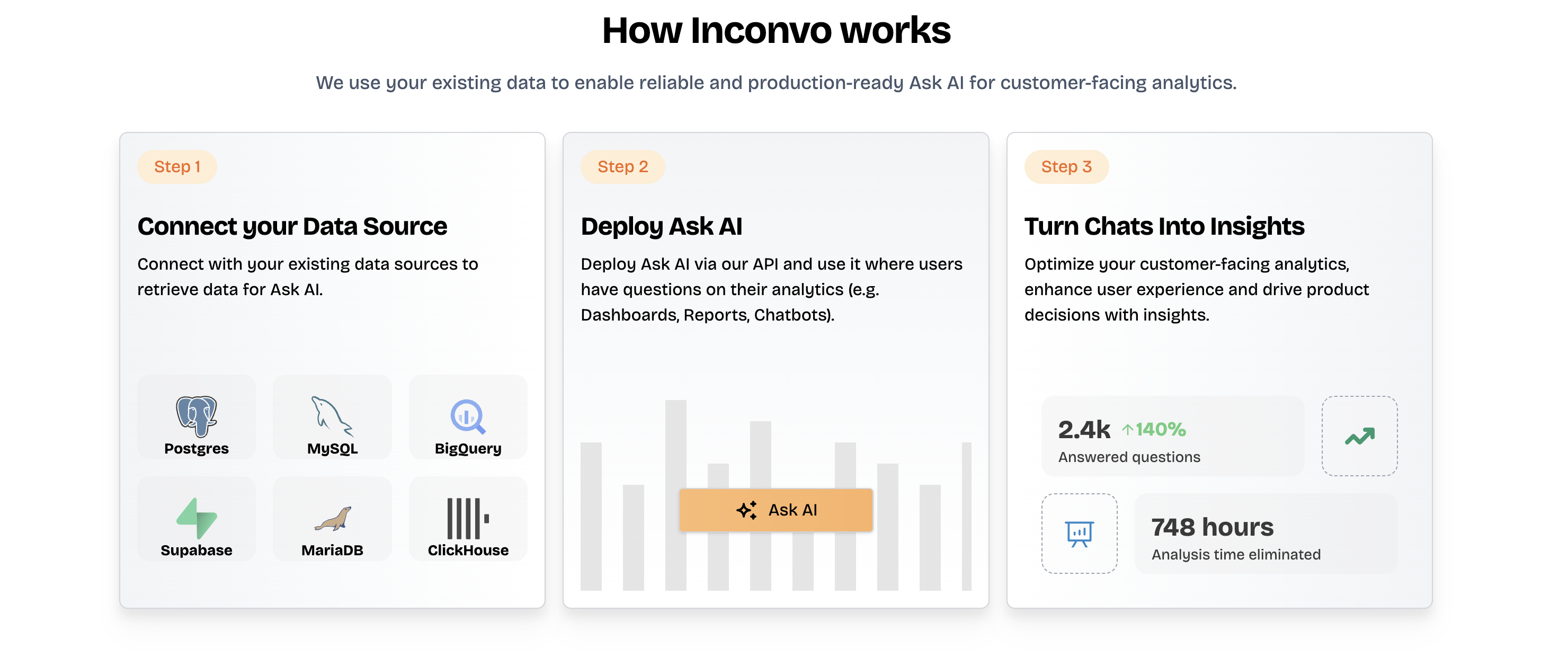Select the MariaDB seal icon
Viewport: 1568px width, 657px height.
coord(332,518)
